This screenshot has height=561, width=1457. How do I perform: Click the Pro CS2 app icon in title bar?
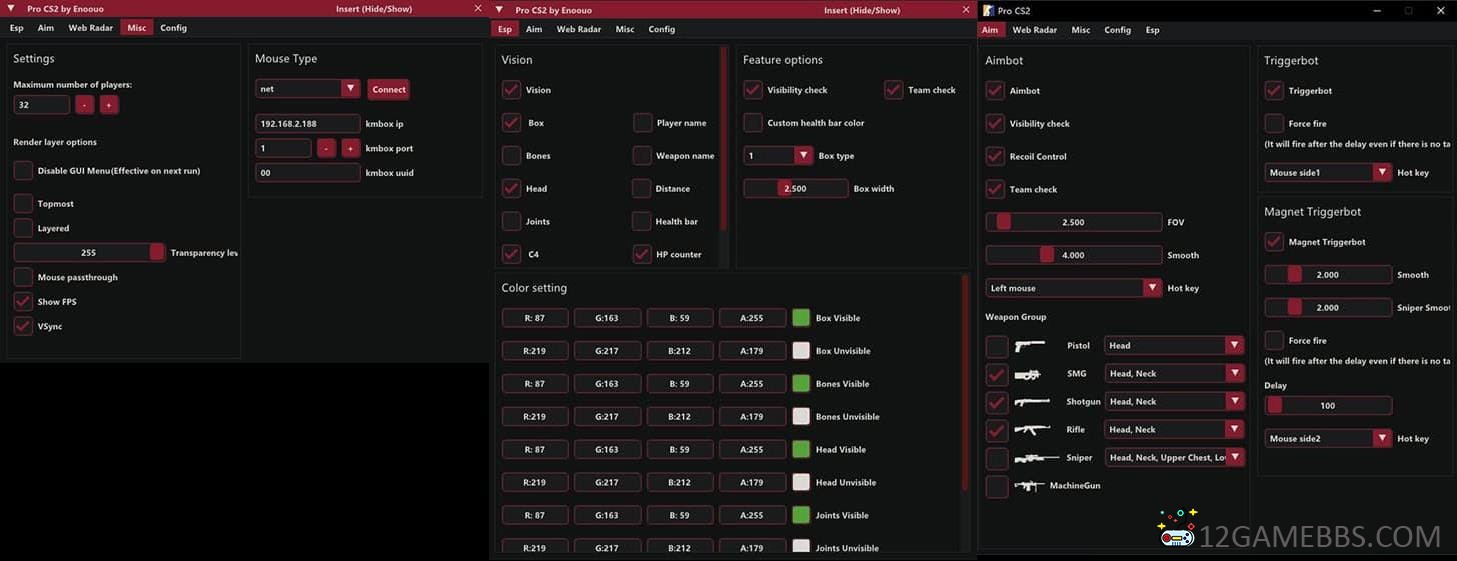[x=988, y=10]
